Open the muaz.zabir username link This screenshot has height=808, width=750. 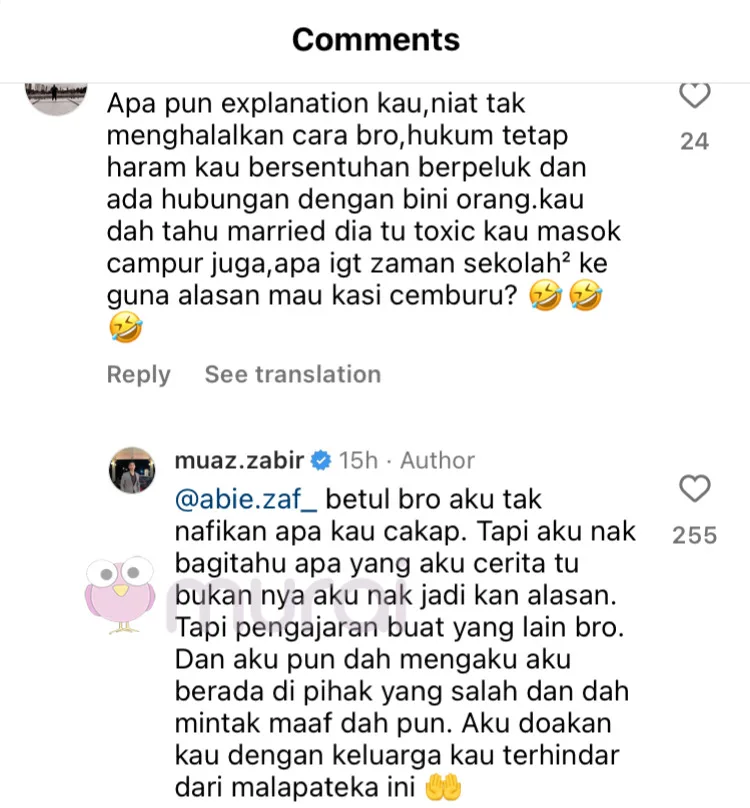pyautogui.click(x=239, y=460)
